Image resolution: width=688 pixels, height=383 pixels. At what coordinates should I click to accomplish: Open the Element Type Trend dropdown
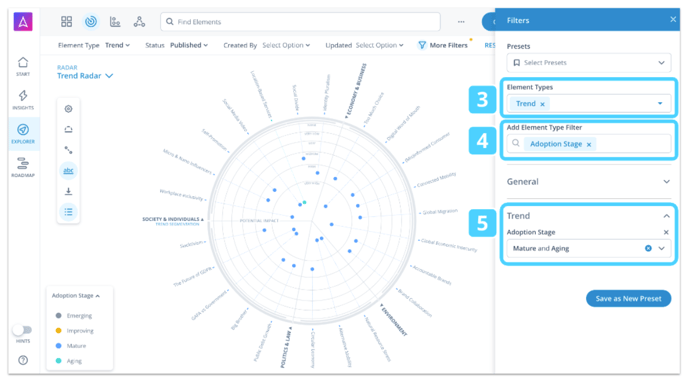tap(118, 45)
